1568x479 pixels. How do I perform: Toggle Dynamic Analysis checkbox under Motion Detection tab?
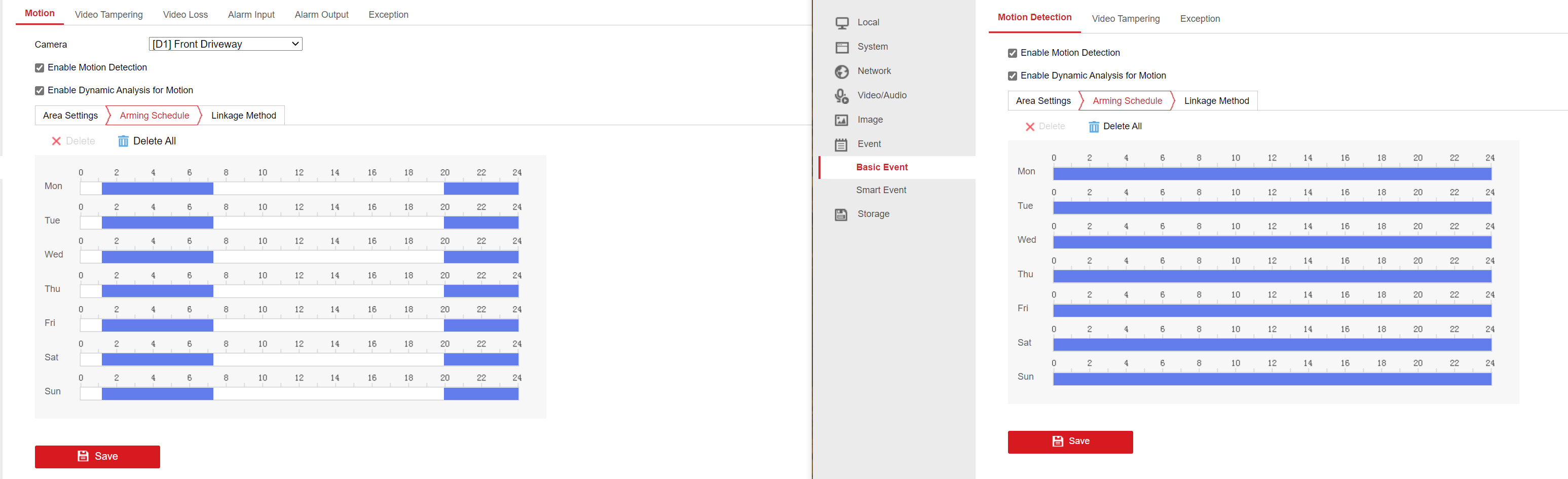tap(1012, 76)
